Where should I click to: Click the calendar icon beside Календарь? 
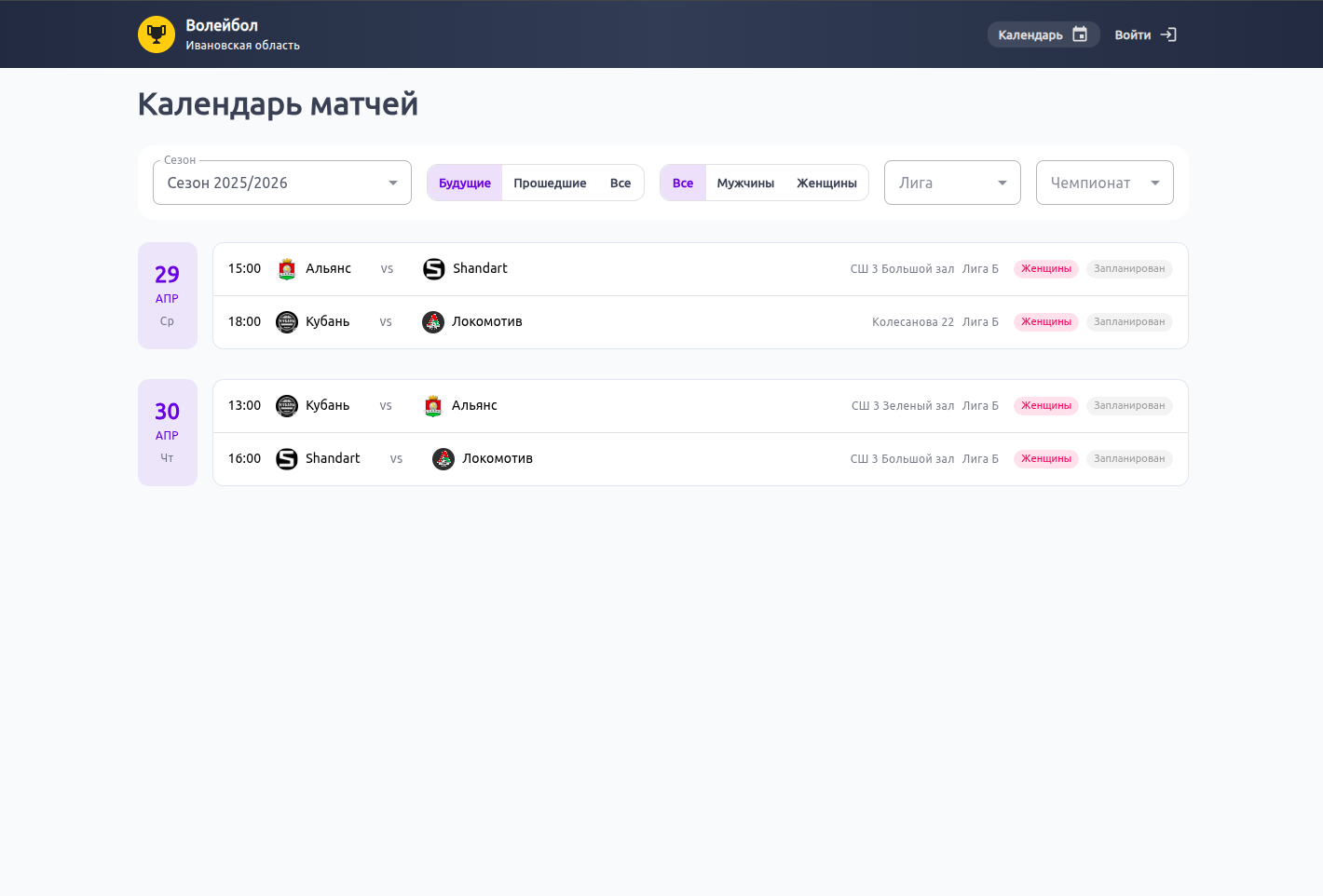pyautogui.click(x=1080, y=34)
